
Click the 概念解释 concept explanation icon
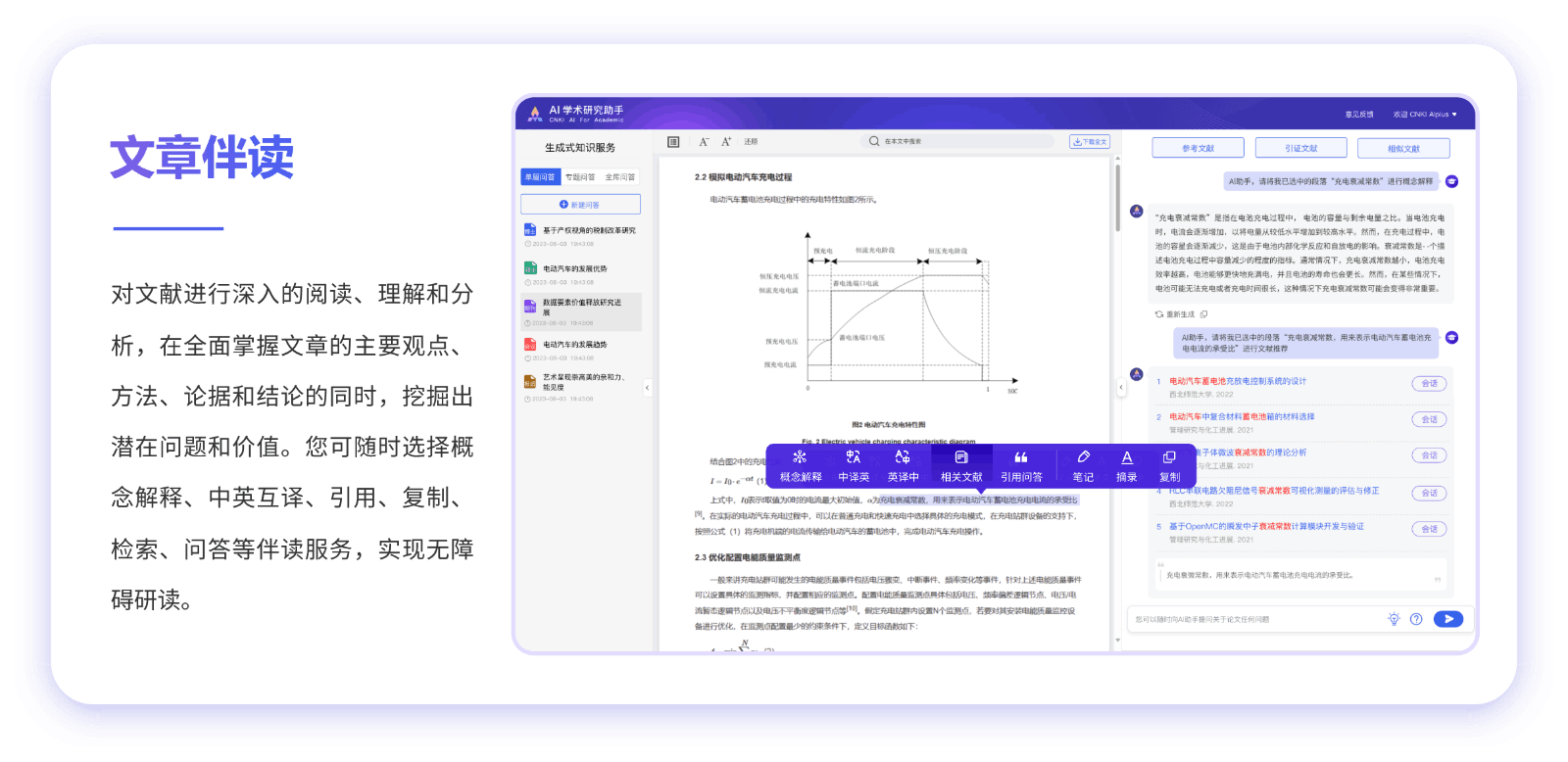tap(800, 457)
